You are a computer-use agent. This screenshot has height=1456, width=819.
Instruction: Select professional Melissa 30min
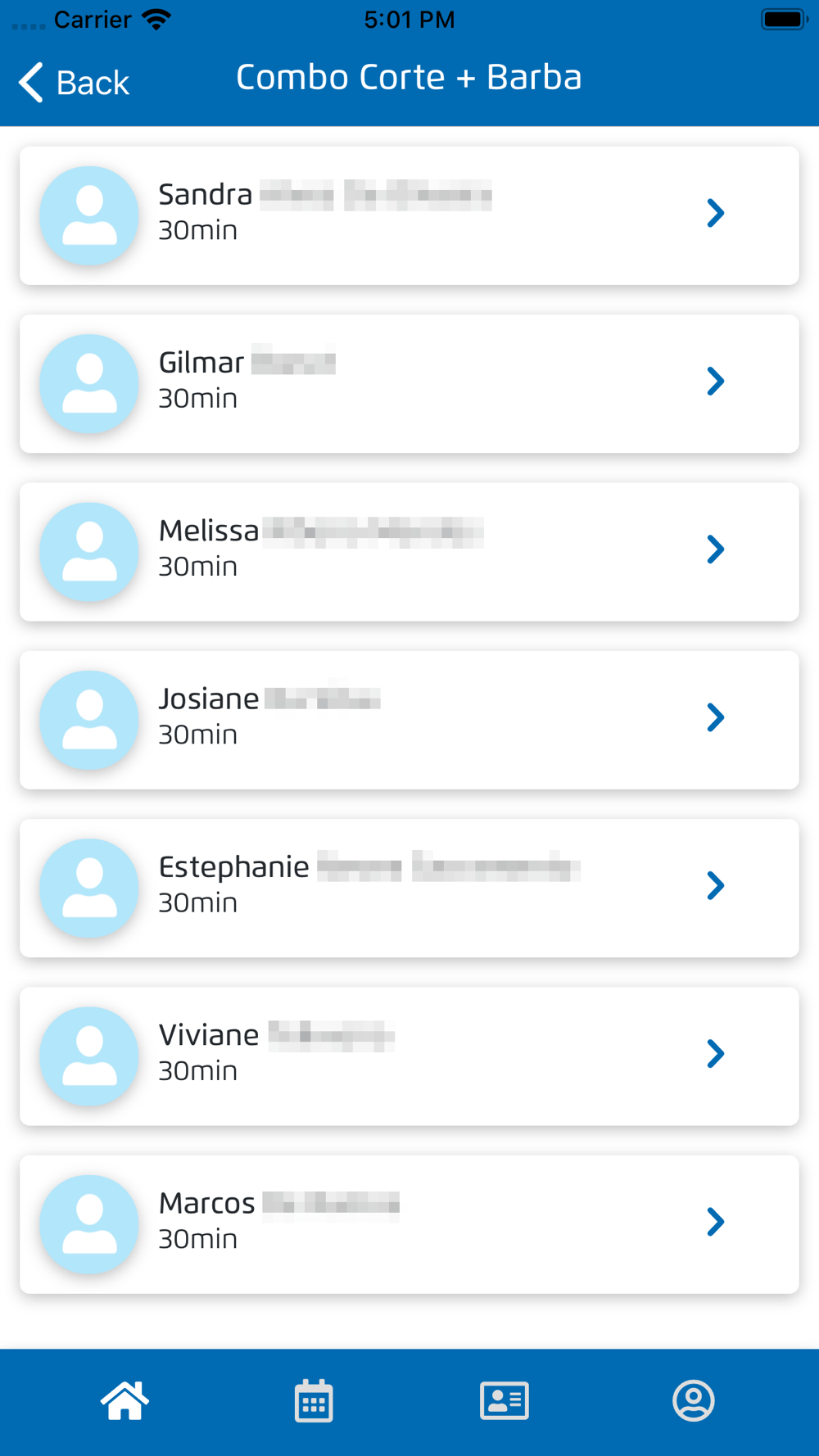coord(409,552)
